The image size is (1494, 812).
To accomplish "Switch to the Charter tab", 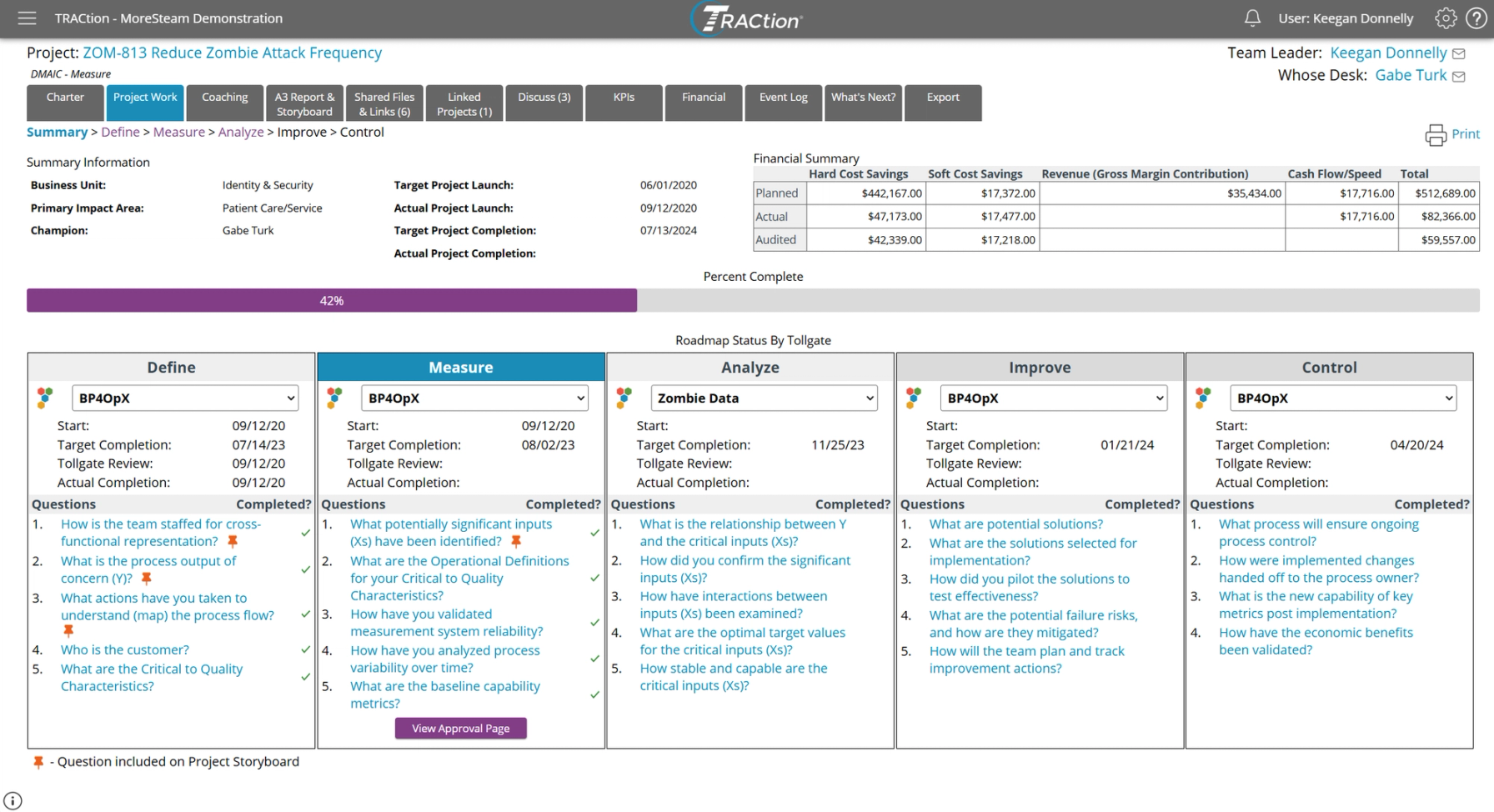I will tap(65, 103).
